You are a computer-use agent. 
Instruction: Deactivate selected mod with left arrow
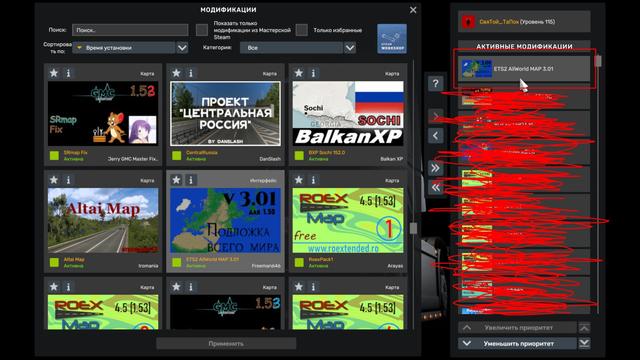point(436,136)
